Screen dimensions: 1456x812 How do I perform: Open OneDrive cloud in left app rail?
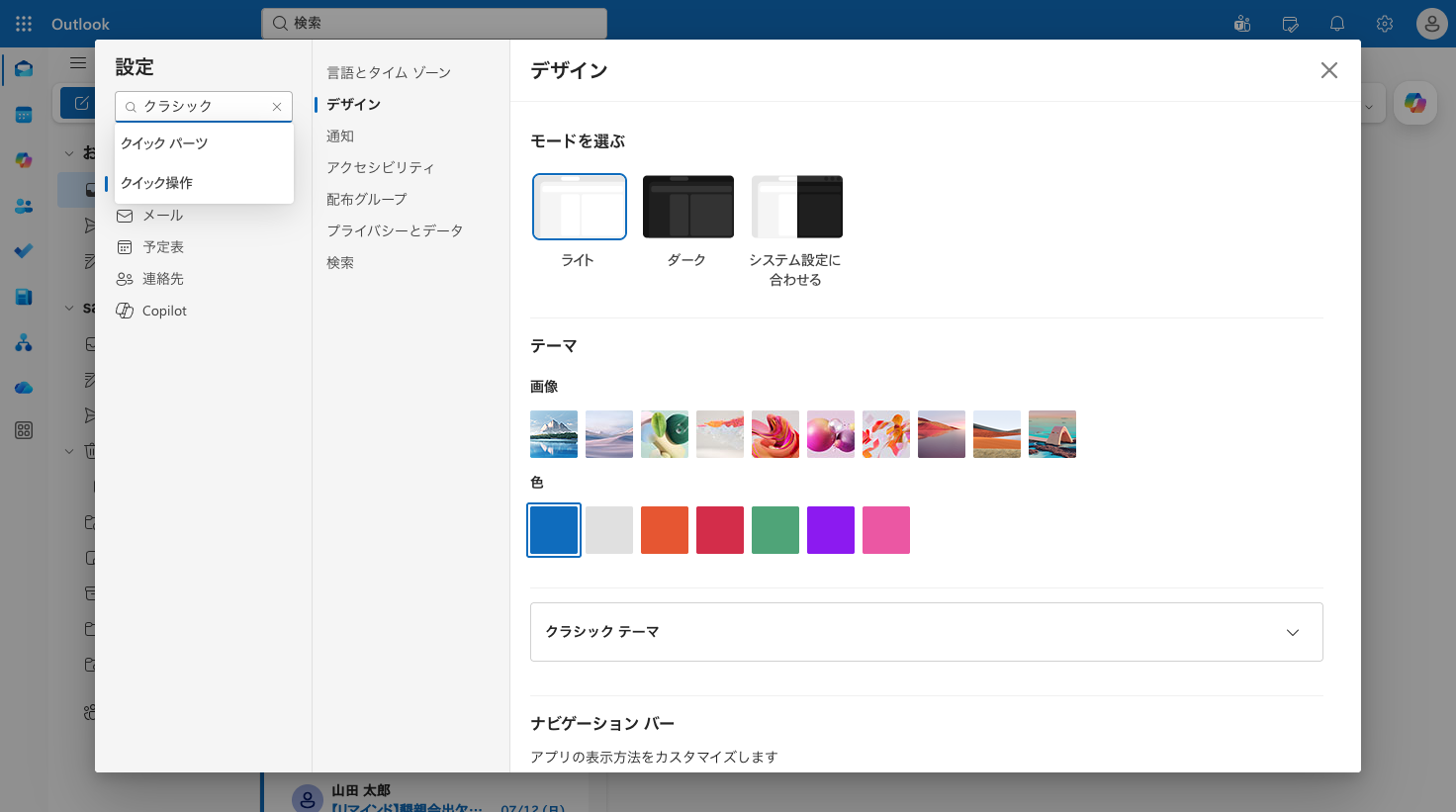[24, 388]
